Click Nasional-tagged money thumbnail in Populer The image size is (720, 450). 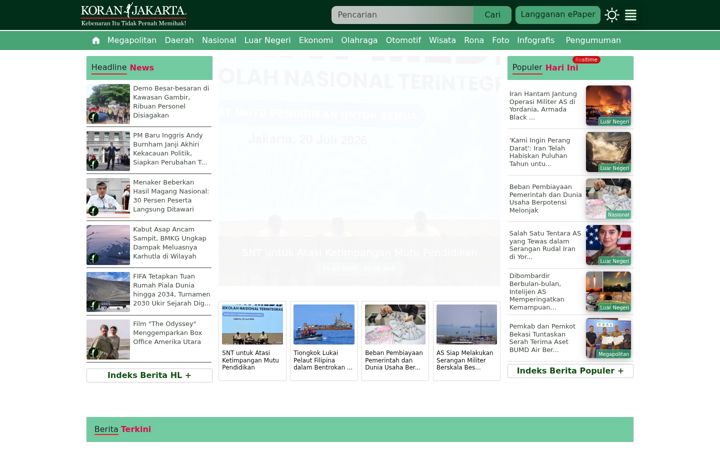608,198
